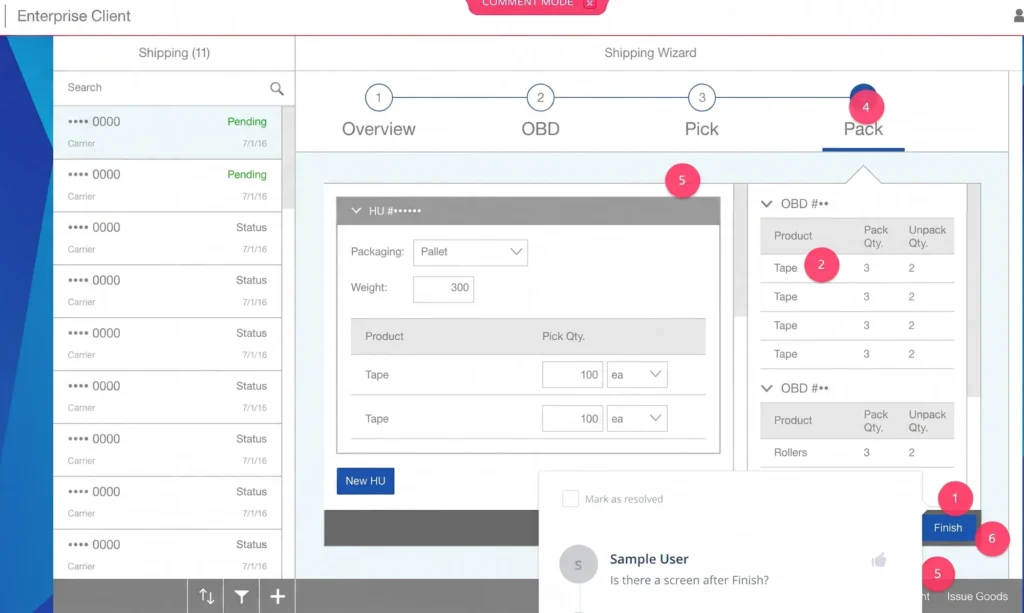Click step circle number 2

pos(540,98)
